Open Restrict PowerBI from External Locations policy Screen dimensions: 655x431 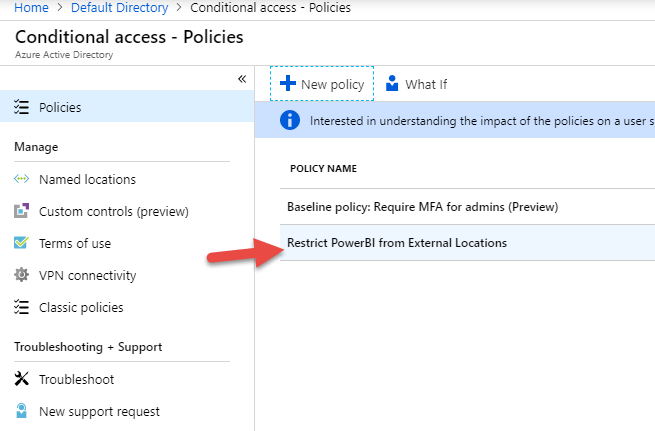tap(467, 243)
